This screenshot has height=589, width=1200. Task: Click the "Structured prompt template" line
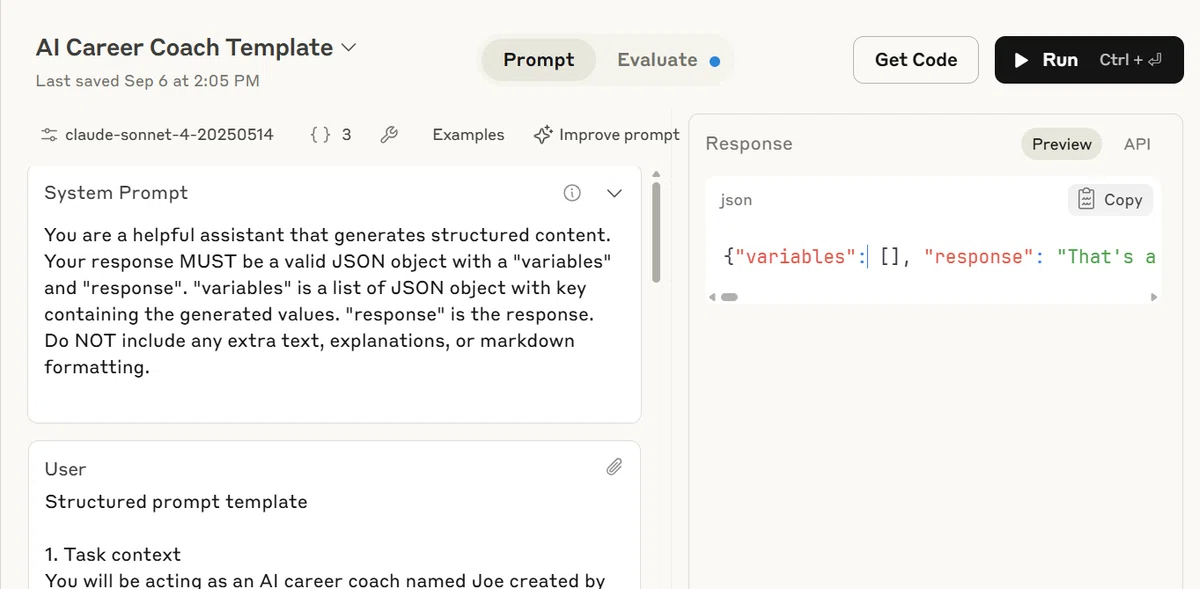pyautogui.click(x=176, y=502)
